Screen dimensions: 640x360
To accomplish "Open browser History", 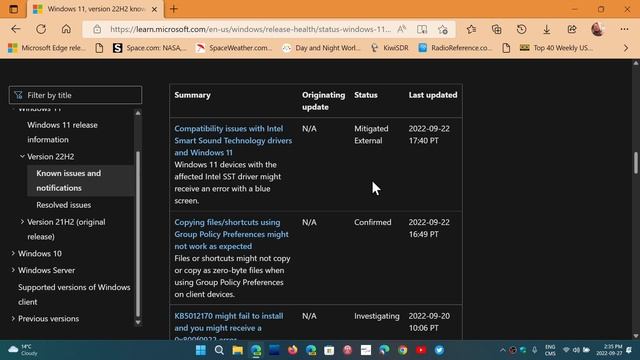I will pyautogui.click(x=521, y=29).
